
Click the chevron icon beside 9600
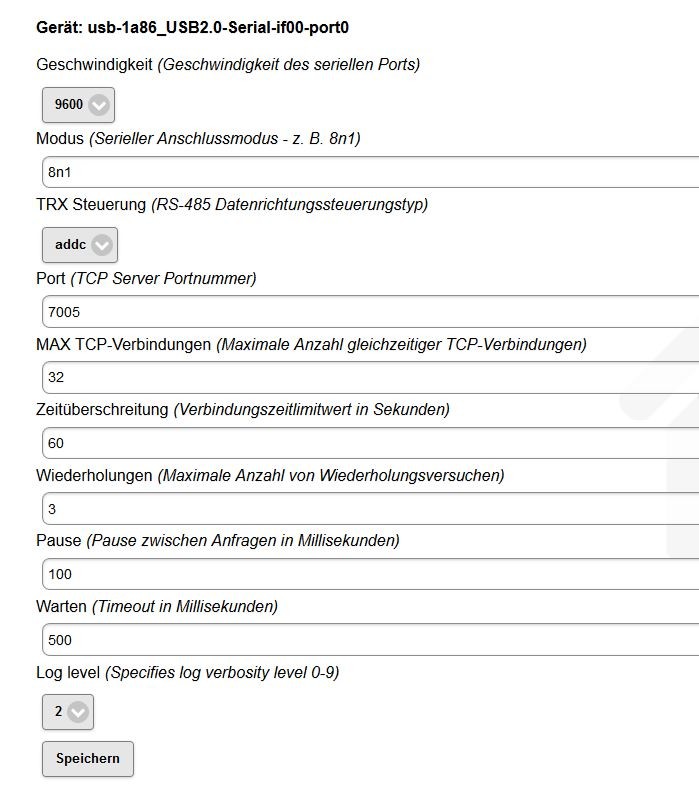point(98,104)
